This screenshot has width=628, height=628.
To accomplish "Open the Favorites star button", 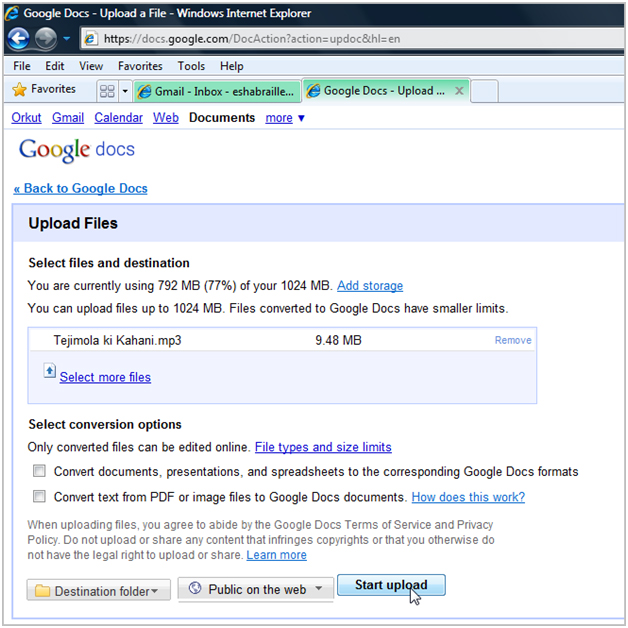I will click(x=44, y=89).
